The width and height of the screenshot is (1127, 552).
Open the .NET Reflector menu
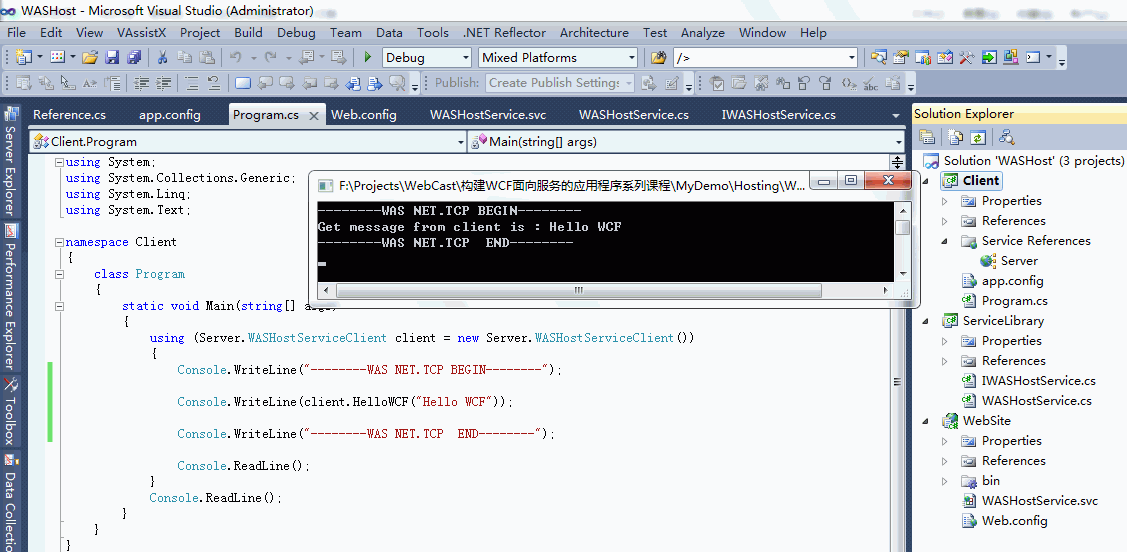[504, 32]
